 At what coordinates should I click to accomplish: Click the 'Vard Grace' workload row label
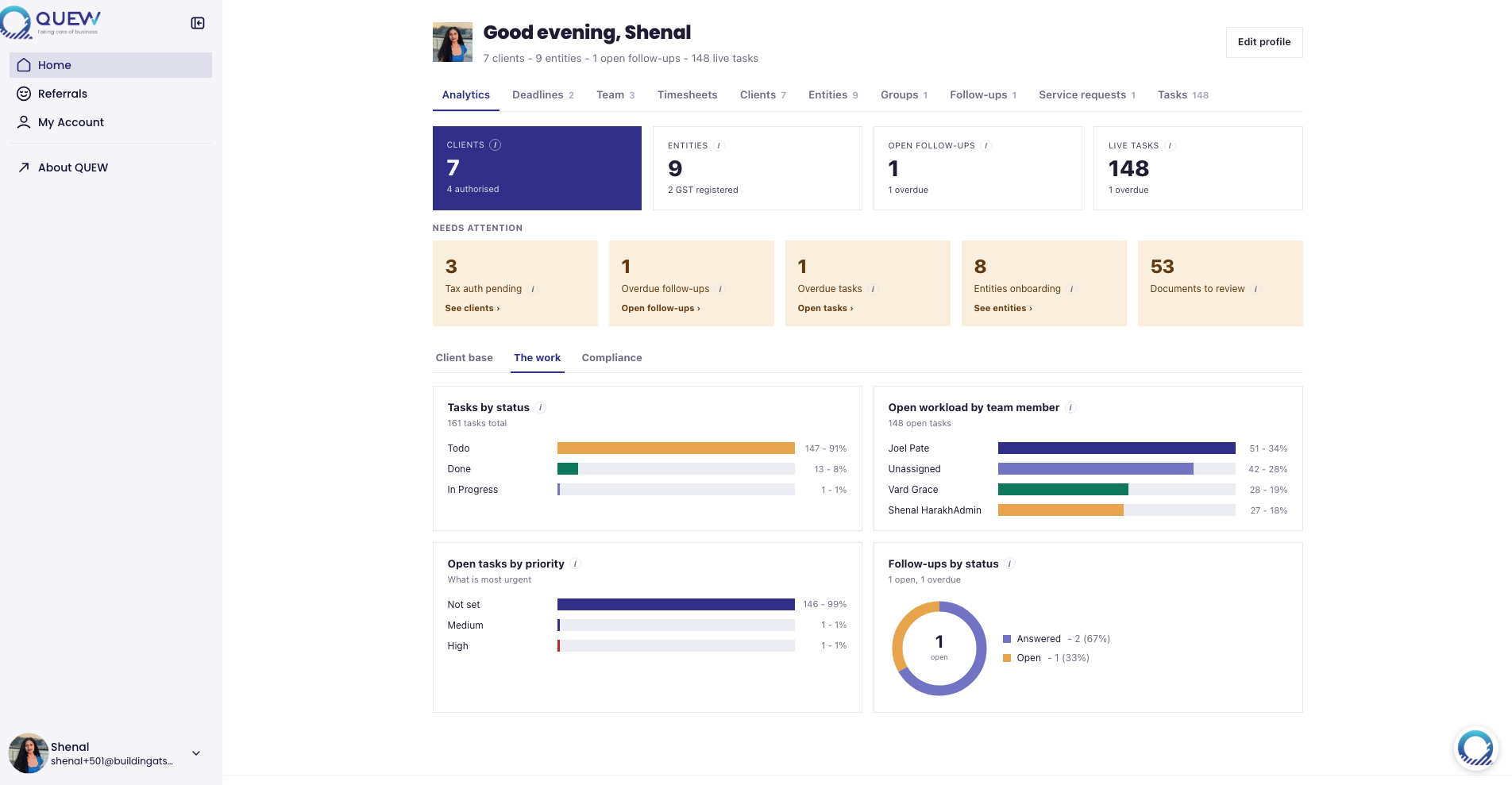coord(913,490)
